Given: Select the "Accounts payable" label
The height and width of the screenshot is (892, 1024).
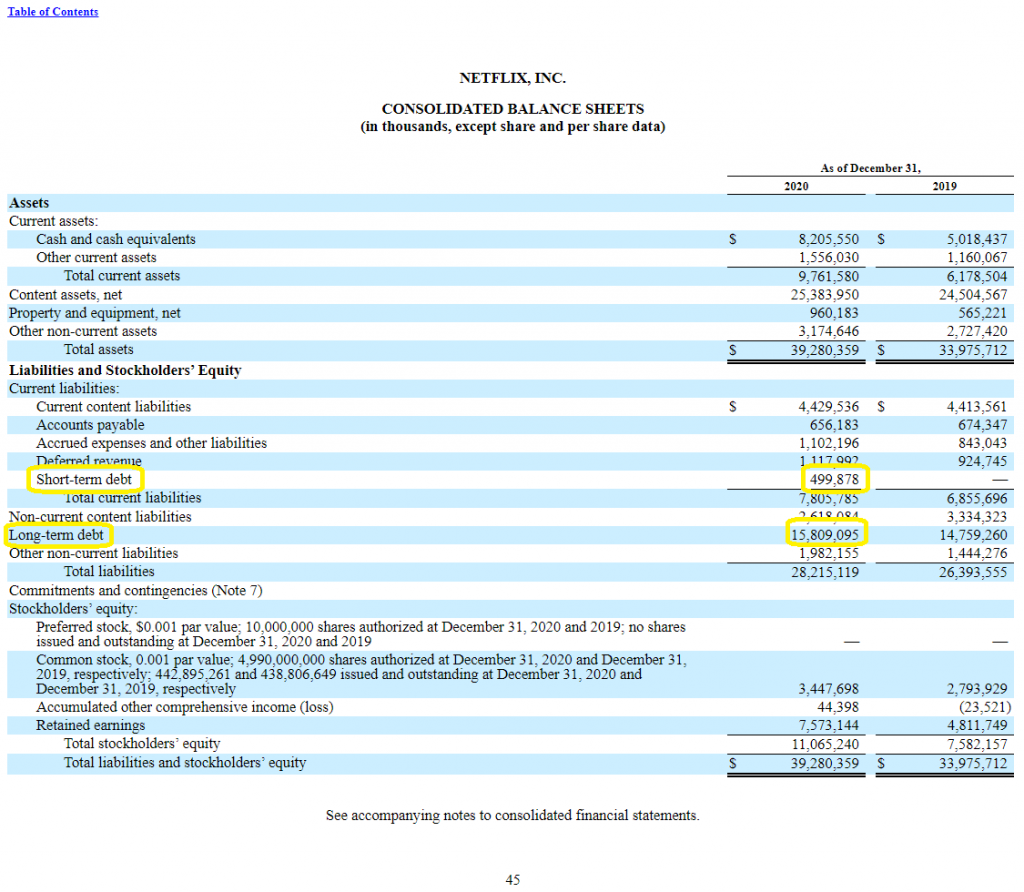Looking at the screenshot, I should pyautogui.click(x=90, y=426).
